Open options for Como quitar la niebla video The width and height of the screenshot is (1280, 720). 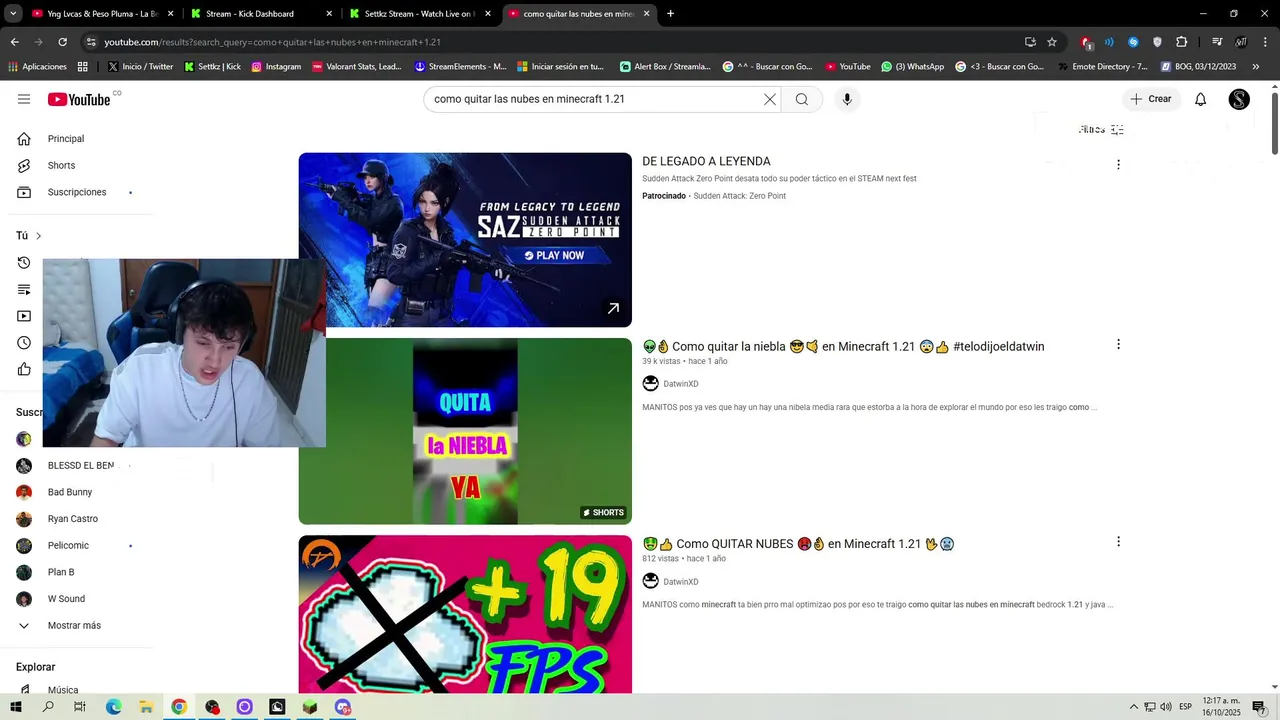point(1118,344)
